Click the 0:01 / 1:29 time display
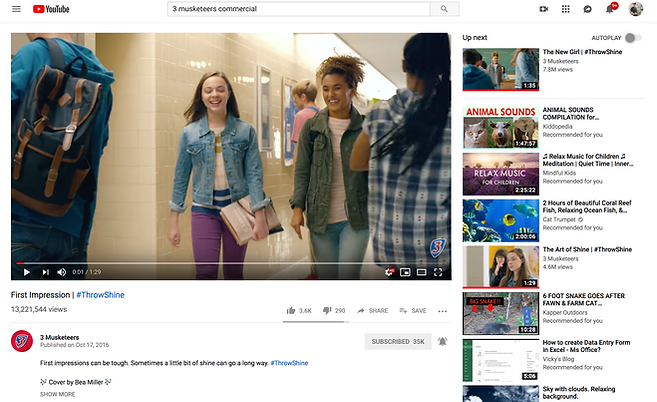The height and width of the screenshot is (402, 657). [86, 272]
